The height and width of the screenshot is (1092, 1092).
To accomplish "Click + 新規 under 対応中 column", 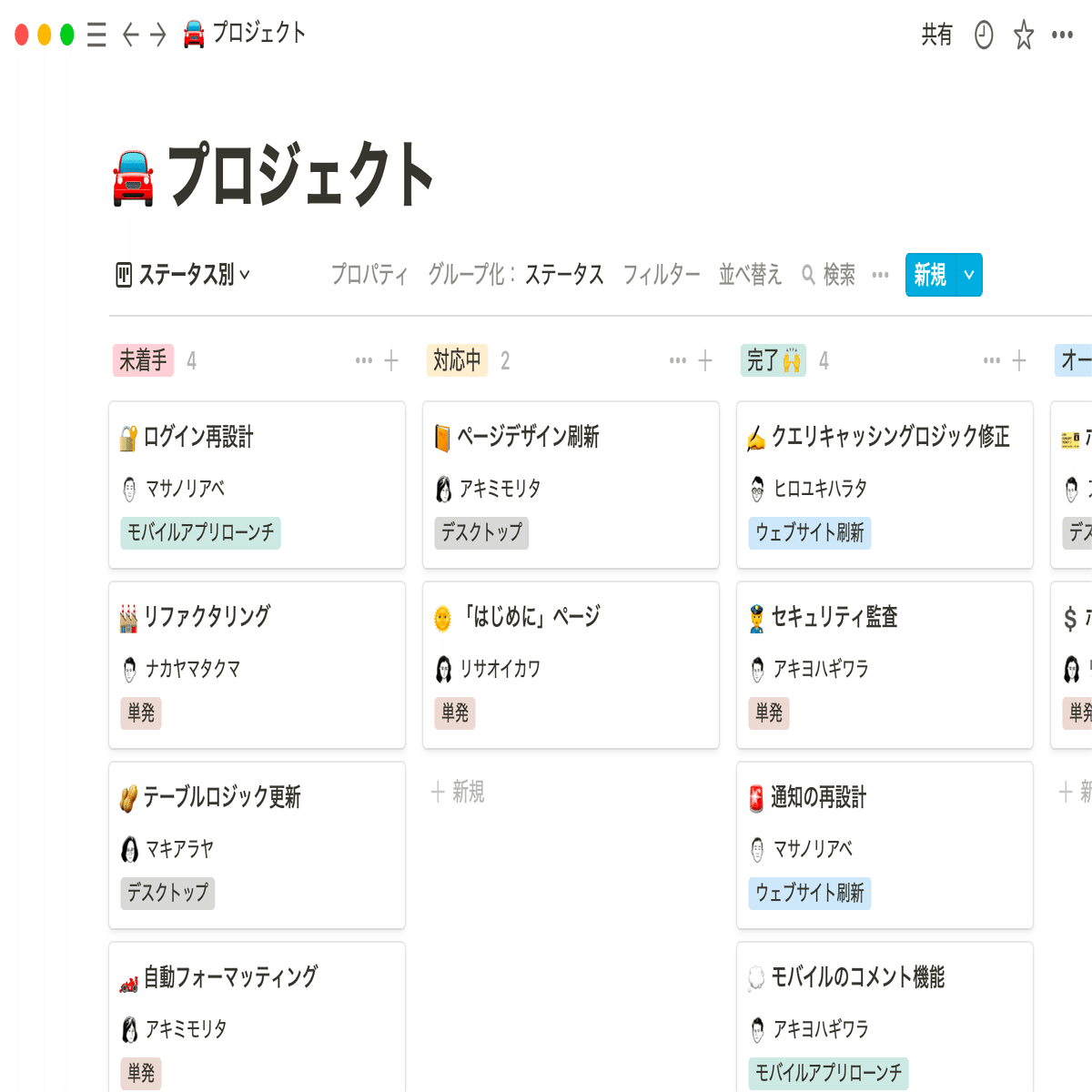I will (458, 792).
